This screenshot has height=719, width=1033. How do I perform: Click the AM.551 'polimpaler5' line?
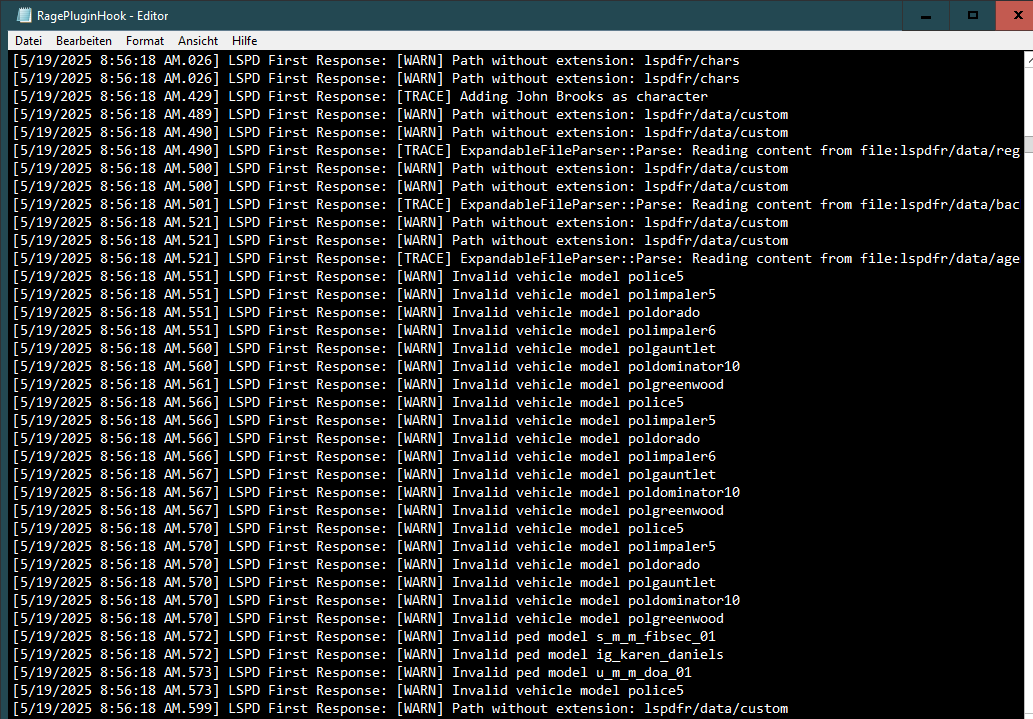coord(364,295)
